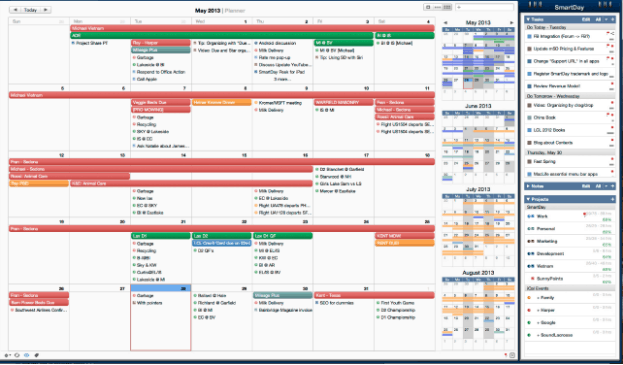Collapse the Tasks panel

(x=528, y=19)
